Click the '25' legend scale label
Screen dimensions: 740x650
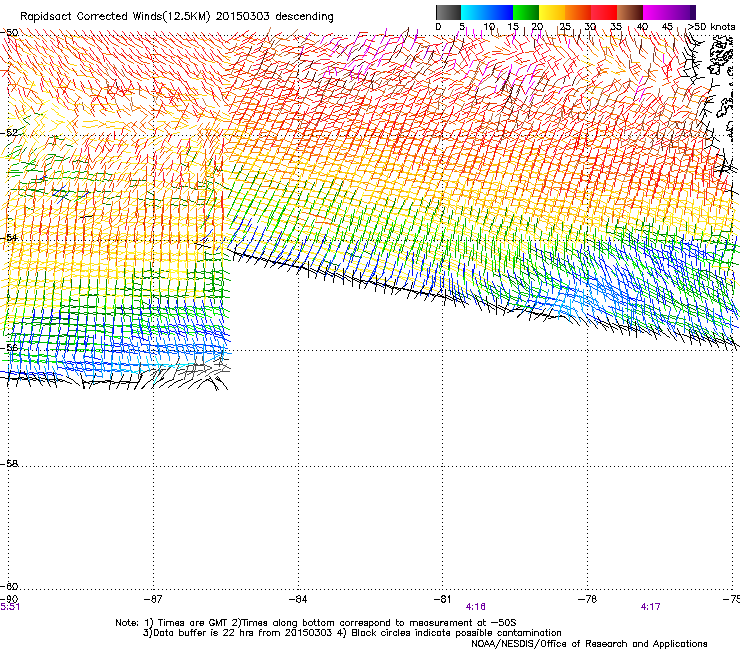[x=565, y=27]
